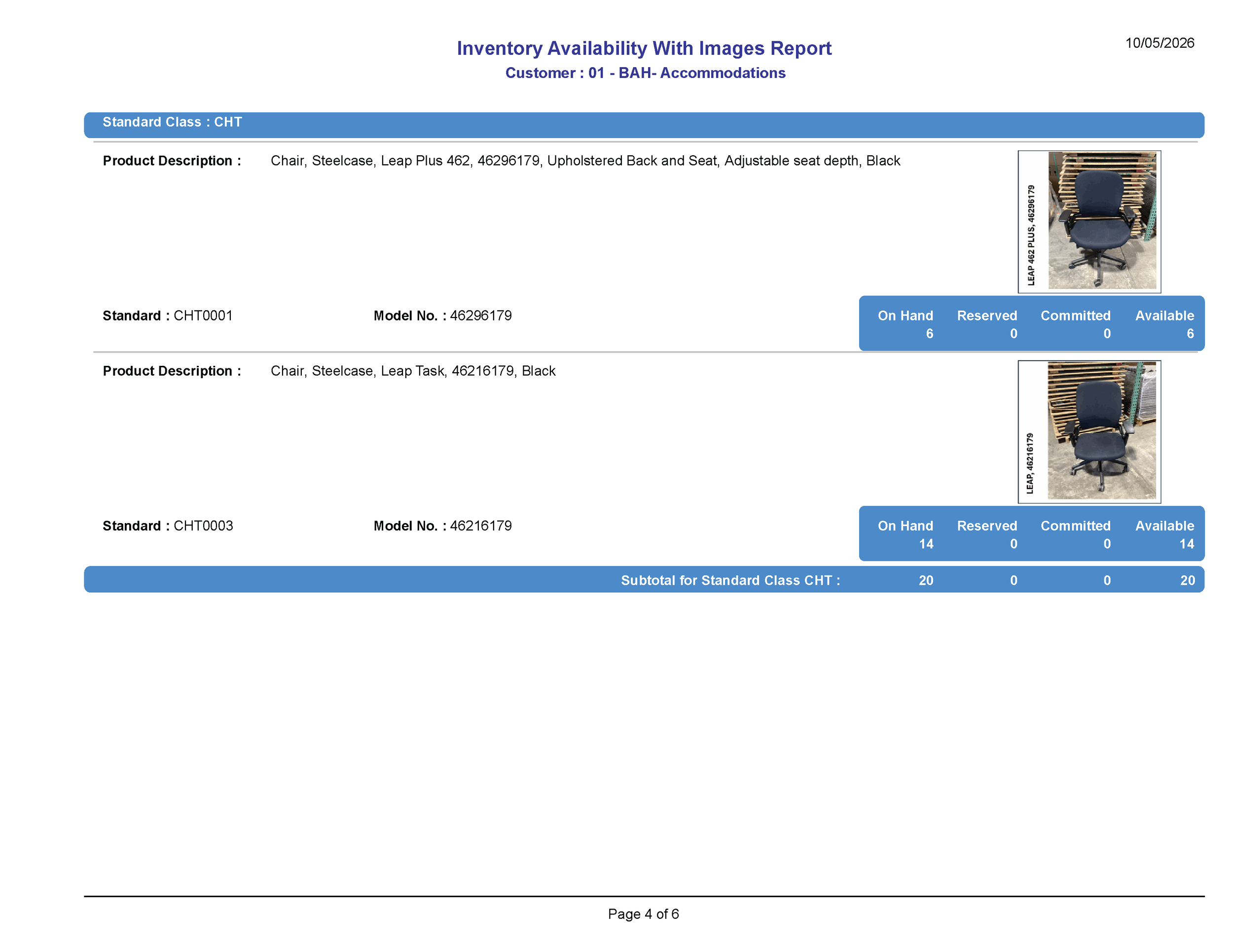Click the 'Standard Class : CHT' header bar
This screenshot has height=952, width=1233.
[x=644, y=125]
